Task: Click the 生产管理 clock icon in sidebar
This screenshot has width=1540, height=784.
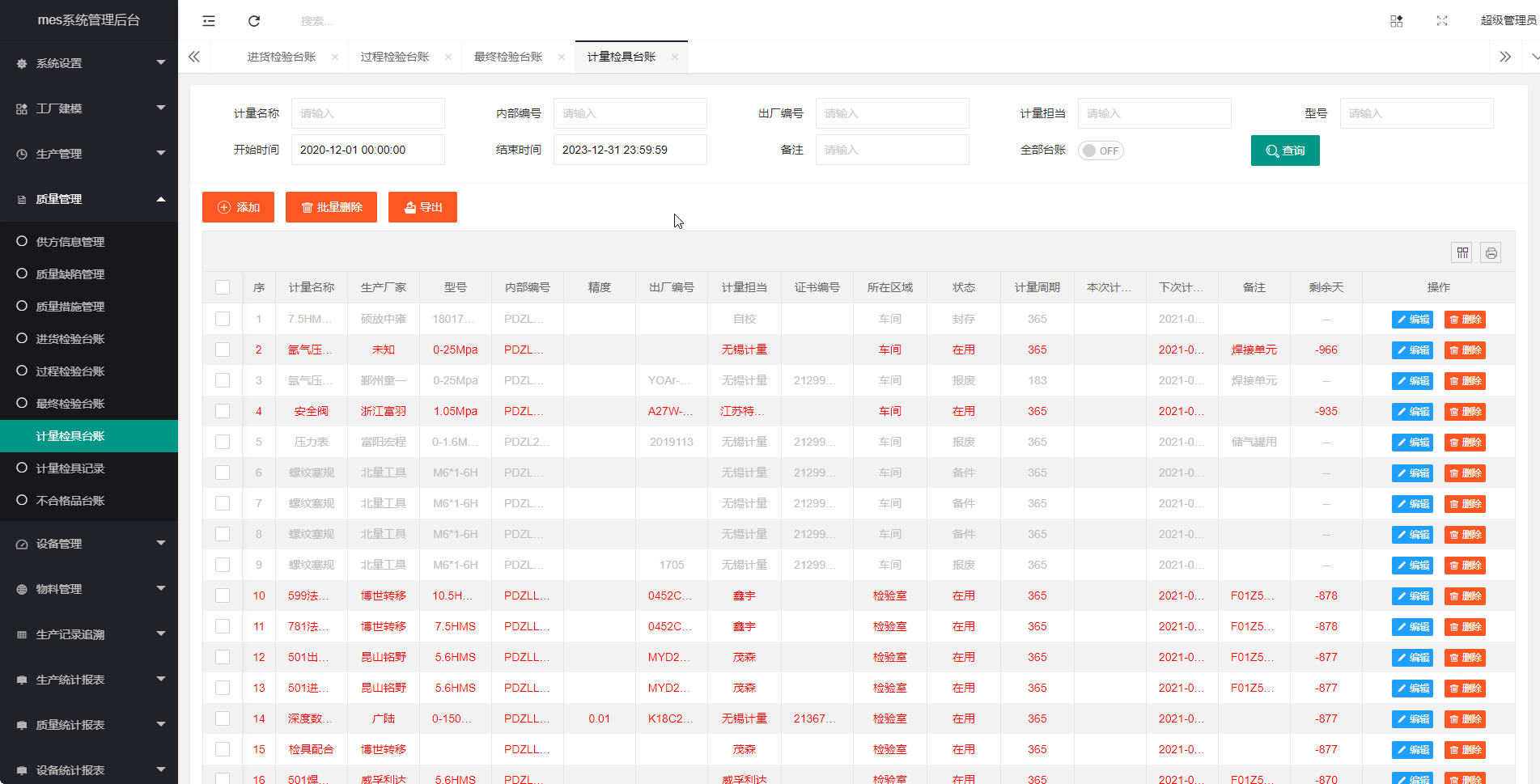Action: click(x=22, y=154)
